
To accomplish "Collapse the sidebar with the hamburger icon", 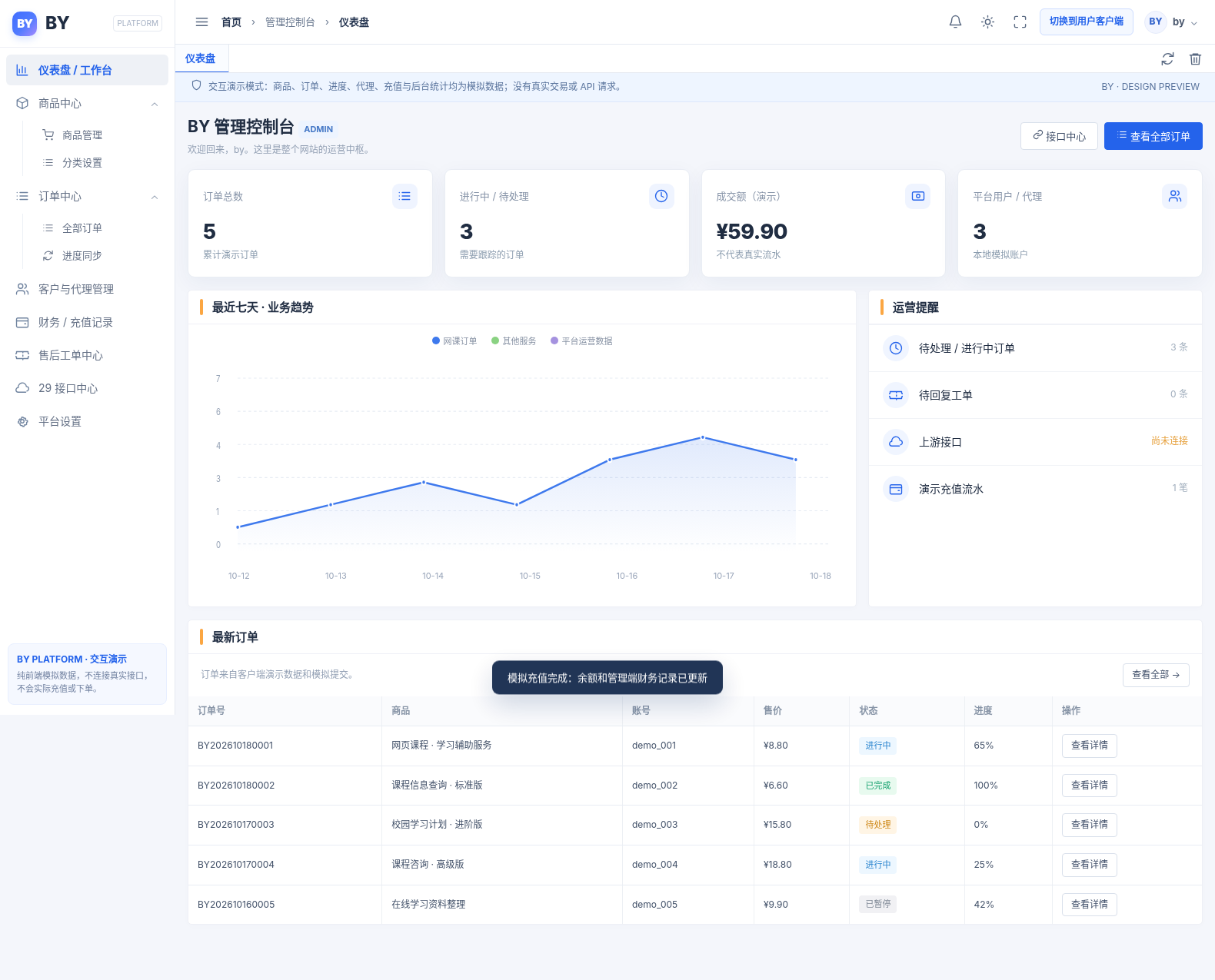I will click(201, 22).
